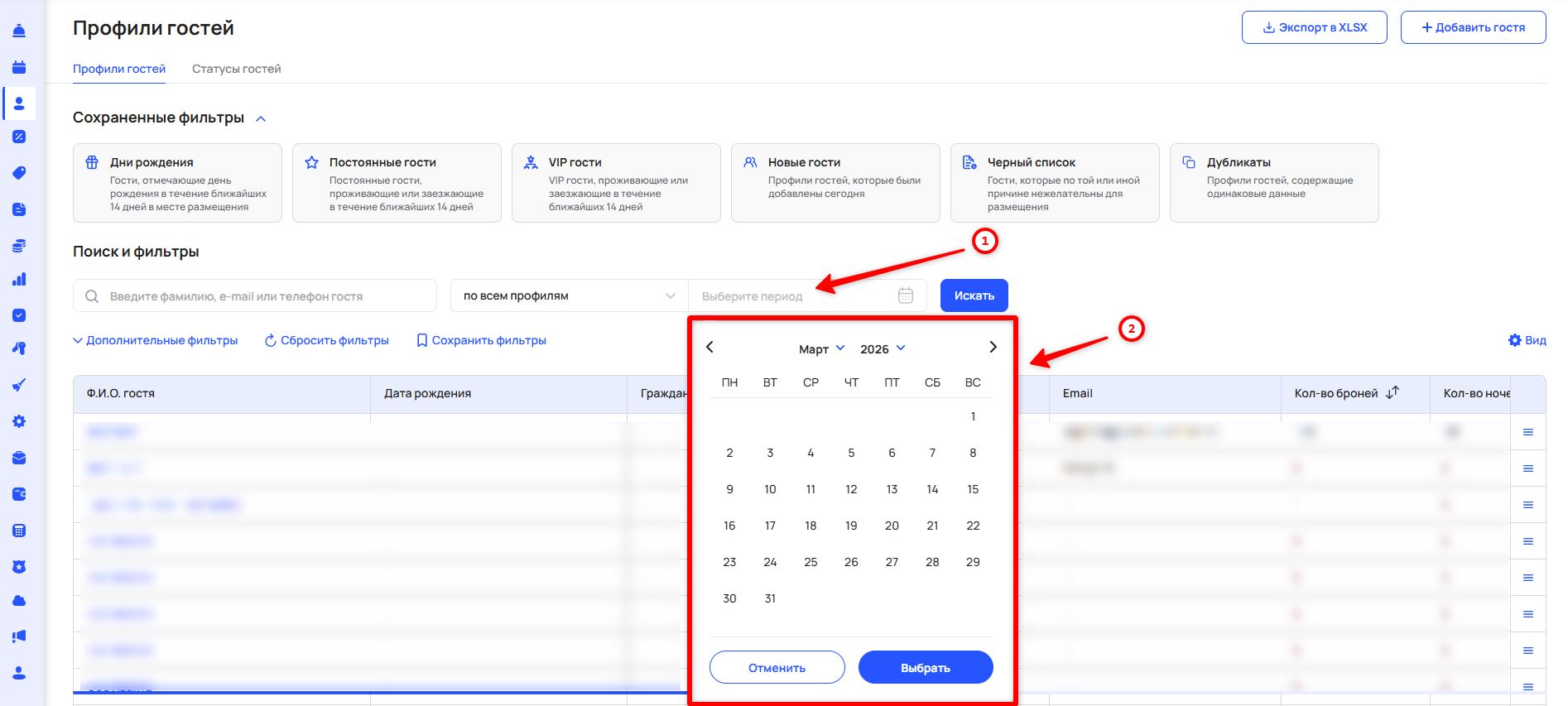Collapse the Сохраненные фильтры section

(x=261, y=118)
